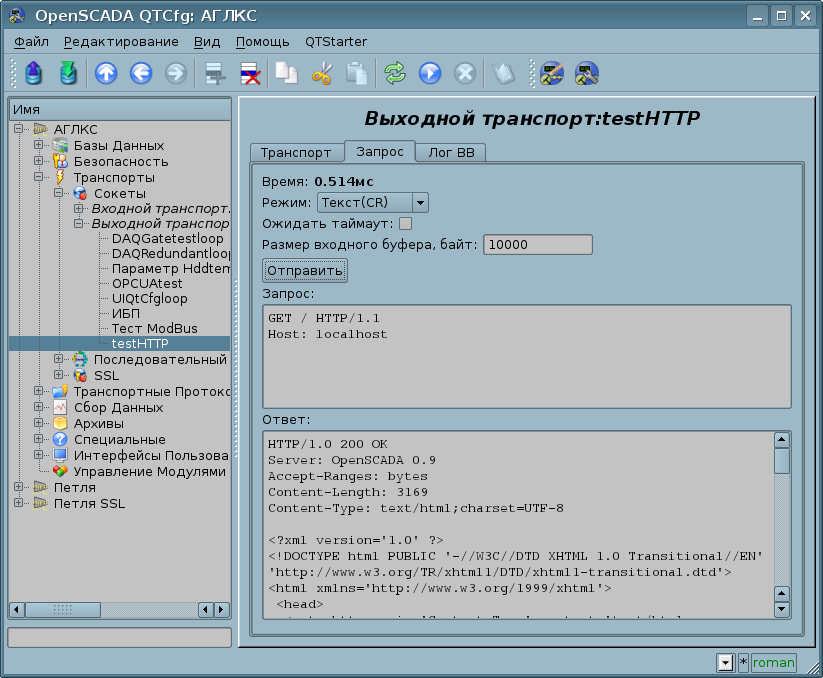The height and width of the screenshot is (678, 823).
Task: Open the 'Режим' Текст(CR) dropdown
Action: point(372,203)
